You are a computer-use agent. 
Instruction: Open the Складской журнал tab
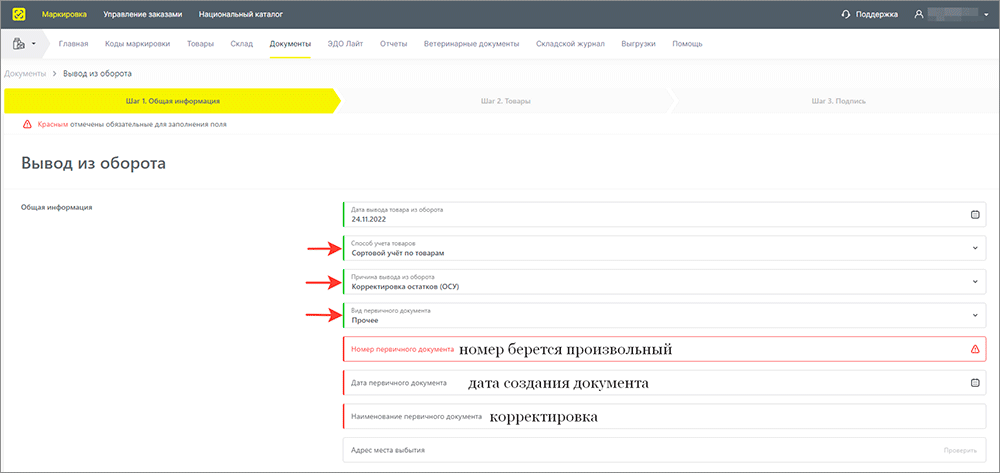click(570, 44)
